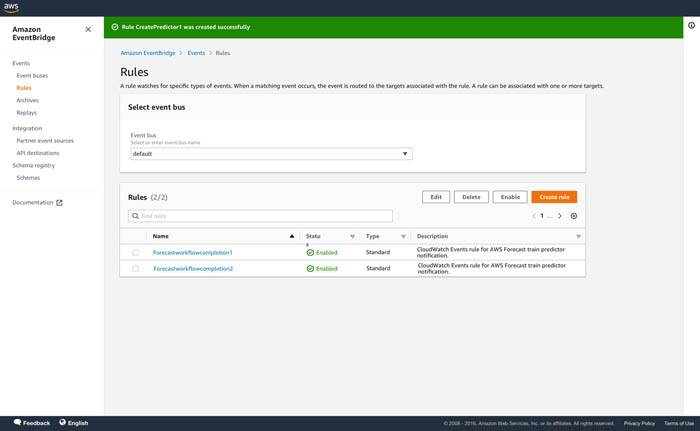Click the Delete button
The height and width of the screenshot is (431, 700).
pos(471,197)
